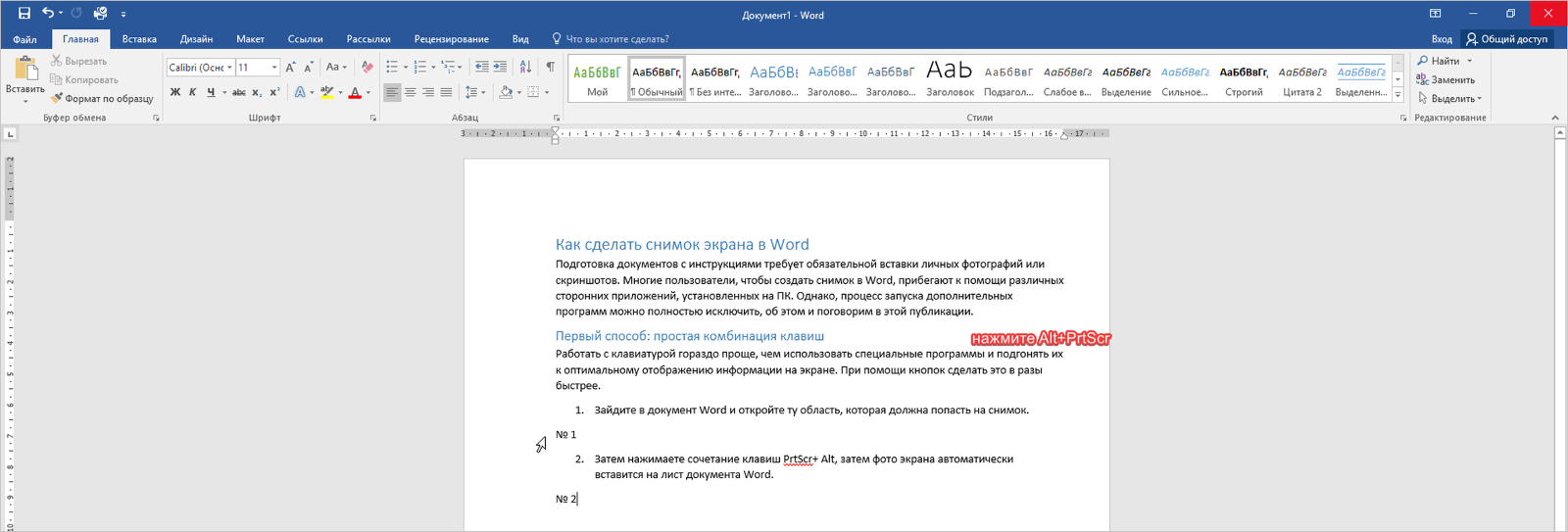This screenshot has height=532, width=1568.
Task: Click the 'Что вы хотите сделать?' search field
Action: click(x=616, y=39)
